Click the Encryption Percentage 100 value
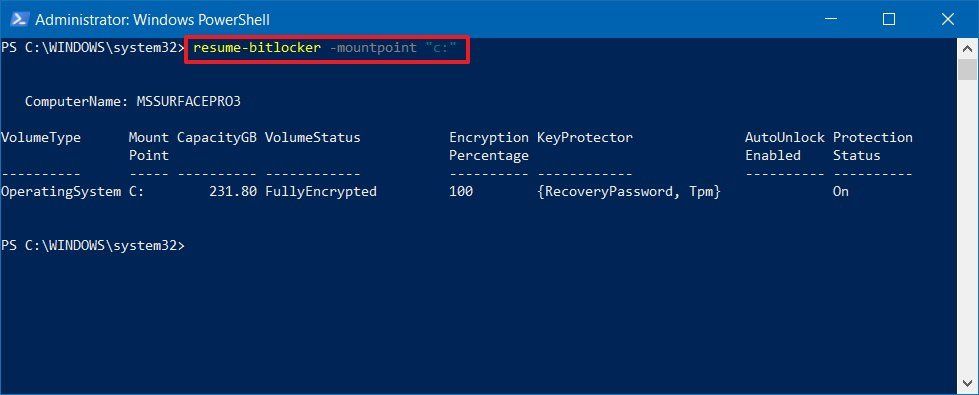The height and width of the screenshot is (395, 979). point(461,192)
